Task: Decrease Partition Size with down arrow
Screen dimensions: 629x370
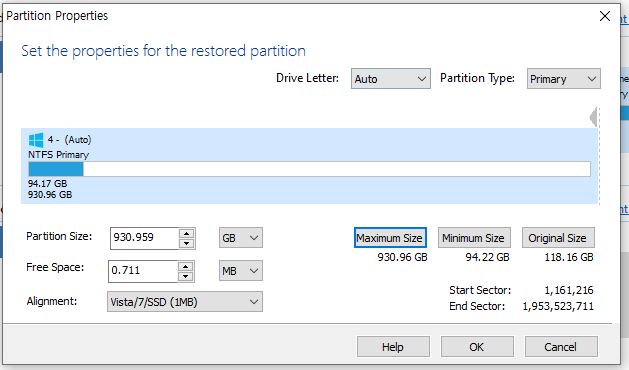Action: [186, 243]
